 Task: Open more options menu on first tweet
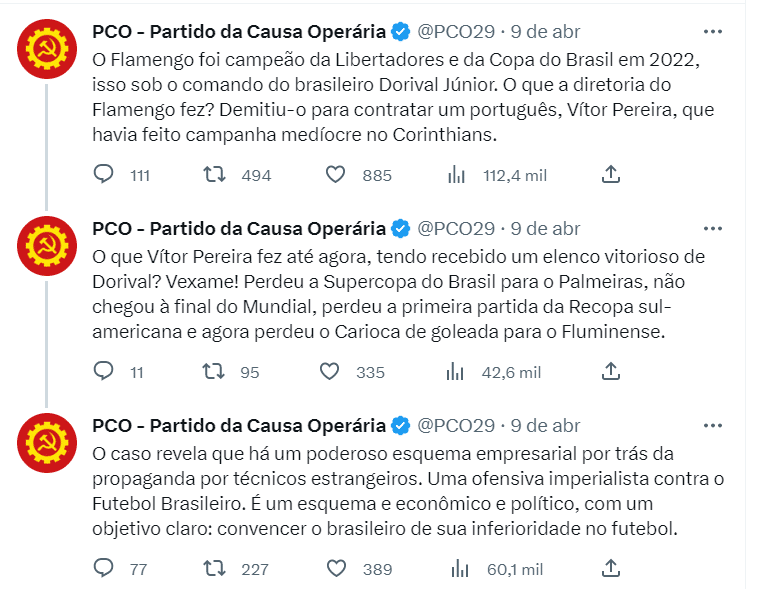coord(712,32)
